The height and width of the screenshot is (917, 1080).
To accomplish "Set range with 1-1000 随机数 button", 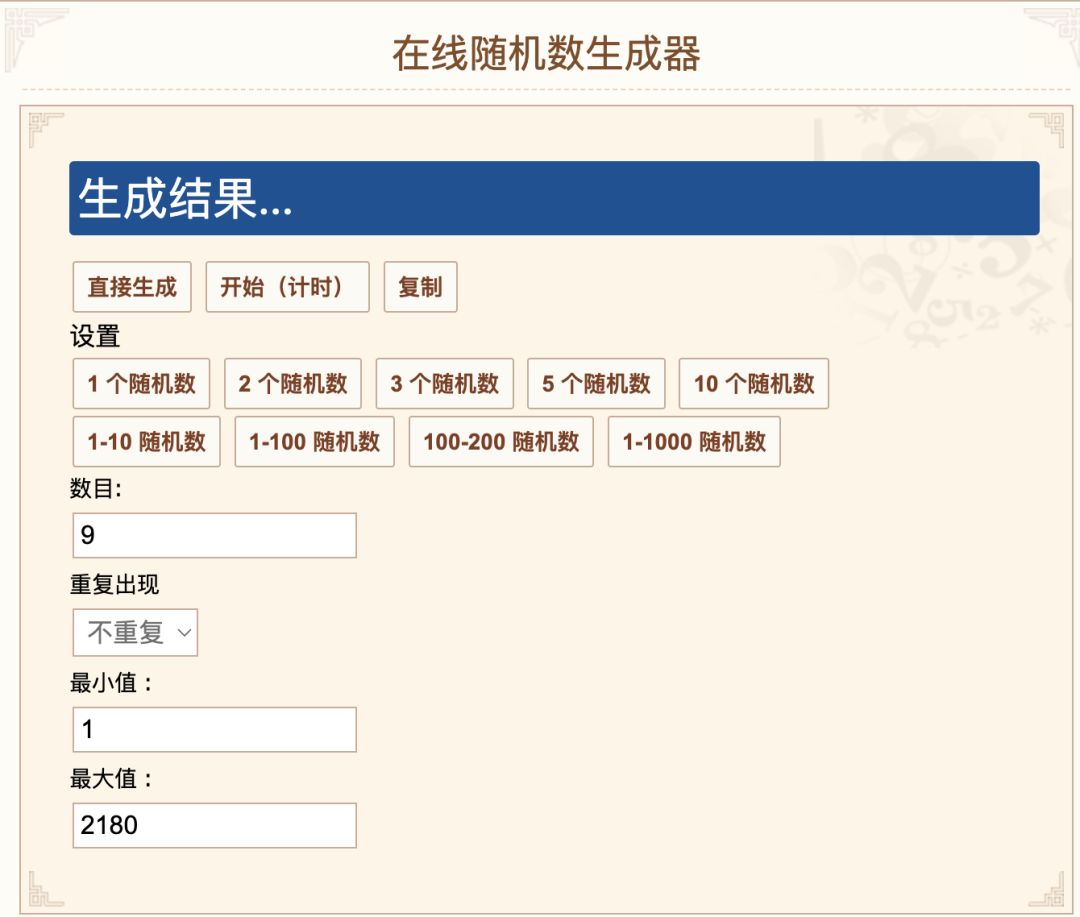I will coord(694,442).
